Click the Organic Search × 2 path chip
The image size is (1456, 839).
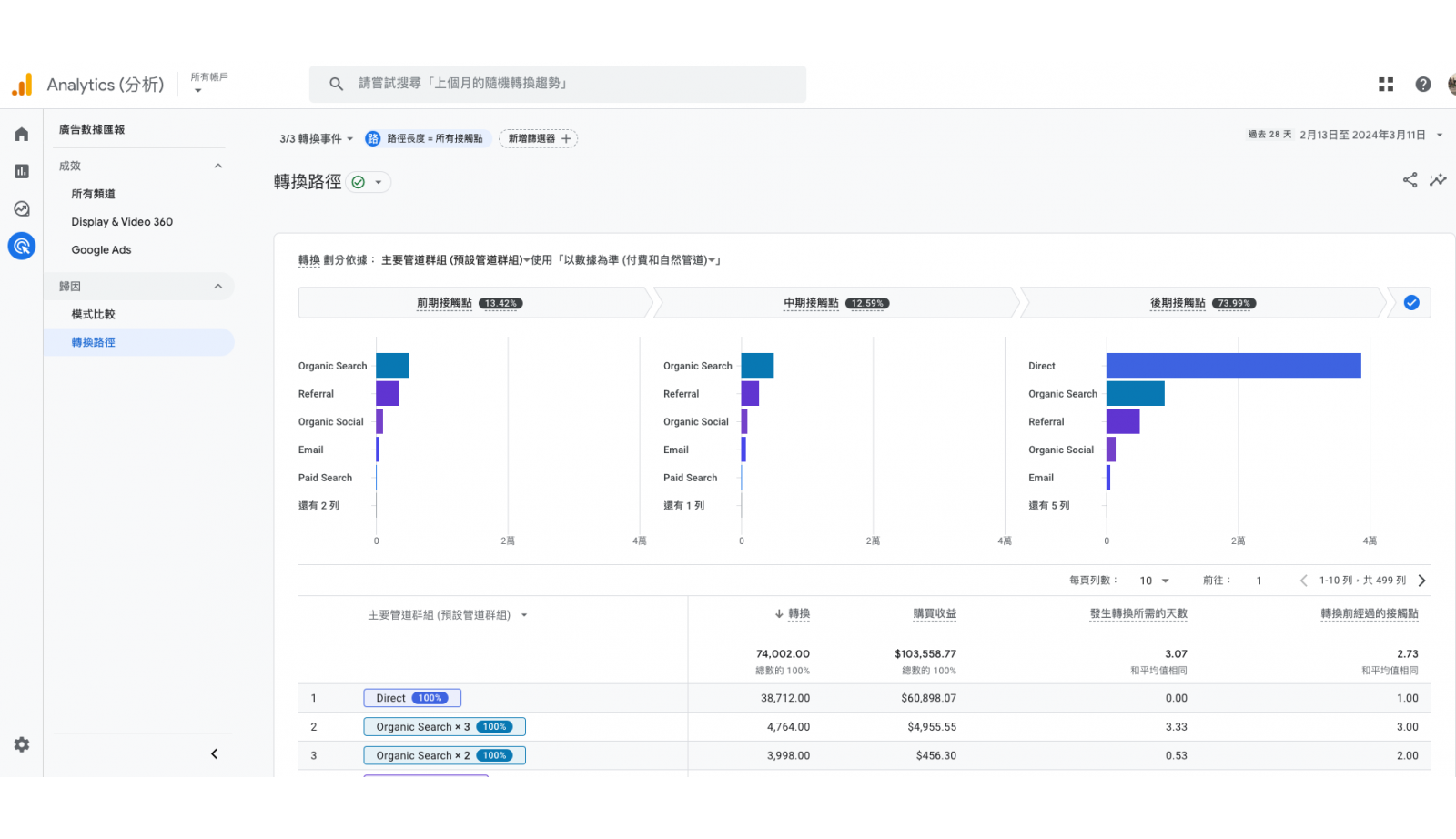click(444, 755)
